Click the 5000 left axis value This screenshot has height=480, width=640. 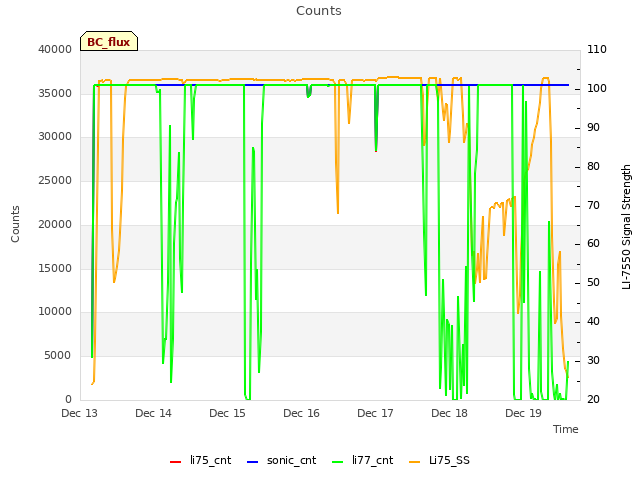pos(58,356)
